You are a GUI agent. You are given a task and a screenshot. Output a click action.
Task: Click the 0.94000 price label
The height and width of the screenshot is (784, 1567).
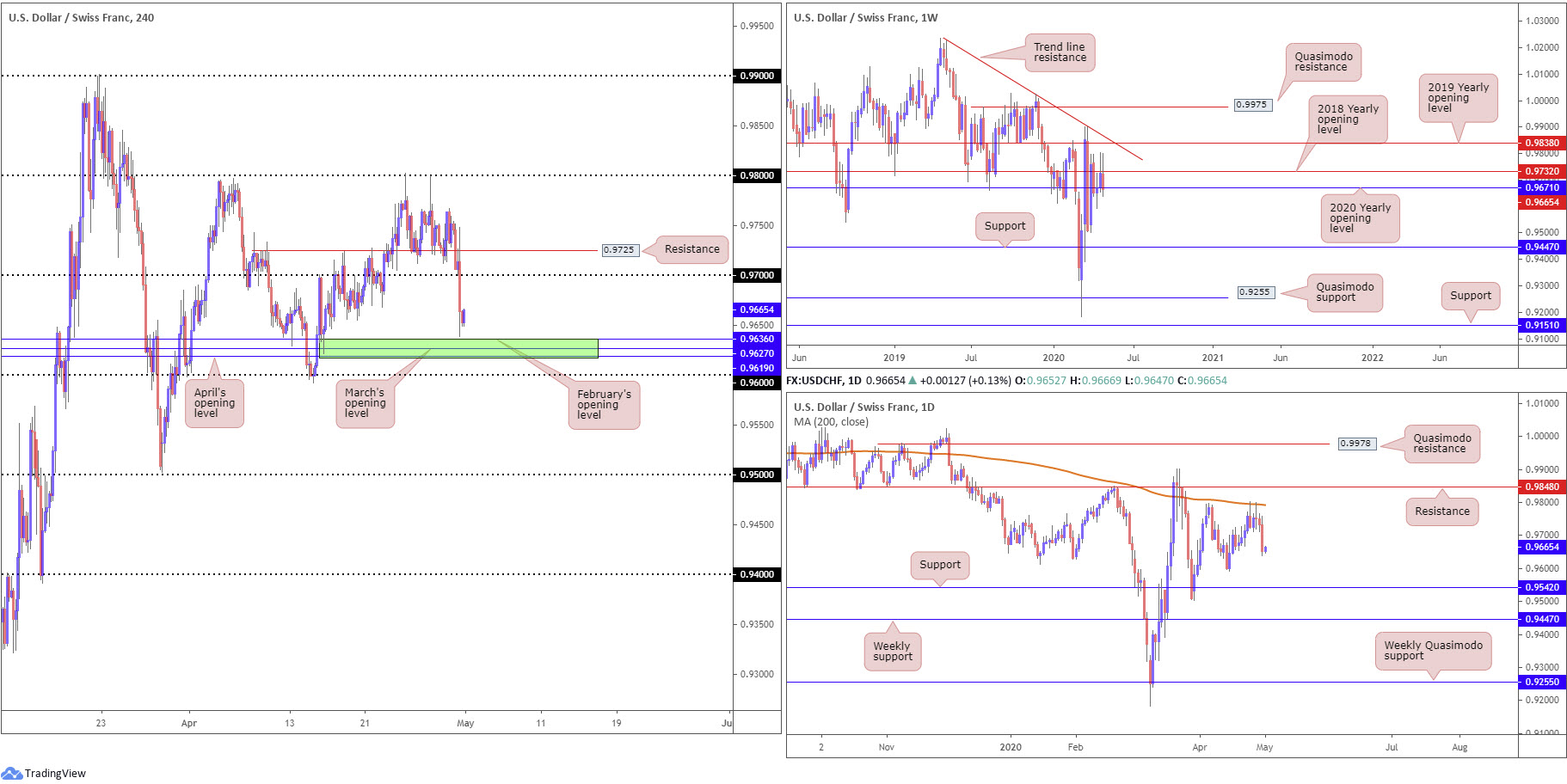click(757, 574)
